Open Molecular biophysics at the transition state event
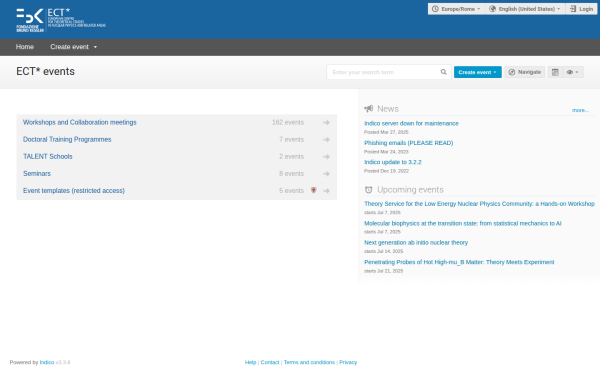The width and height of the screenshot is (600, 375). pyautogui.click(x=463, y=223)
